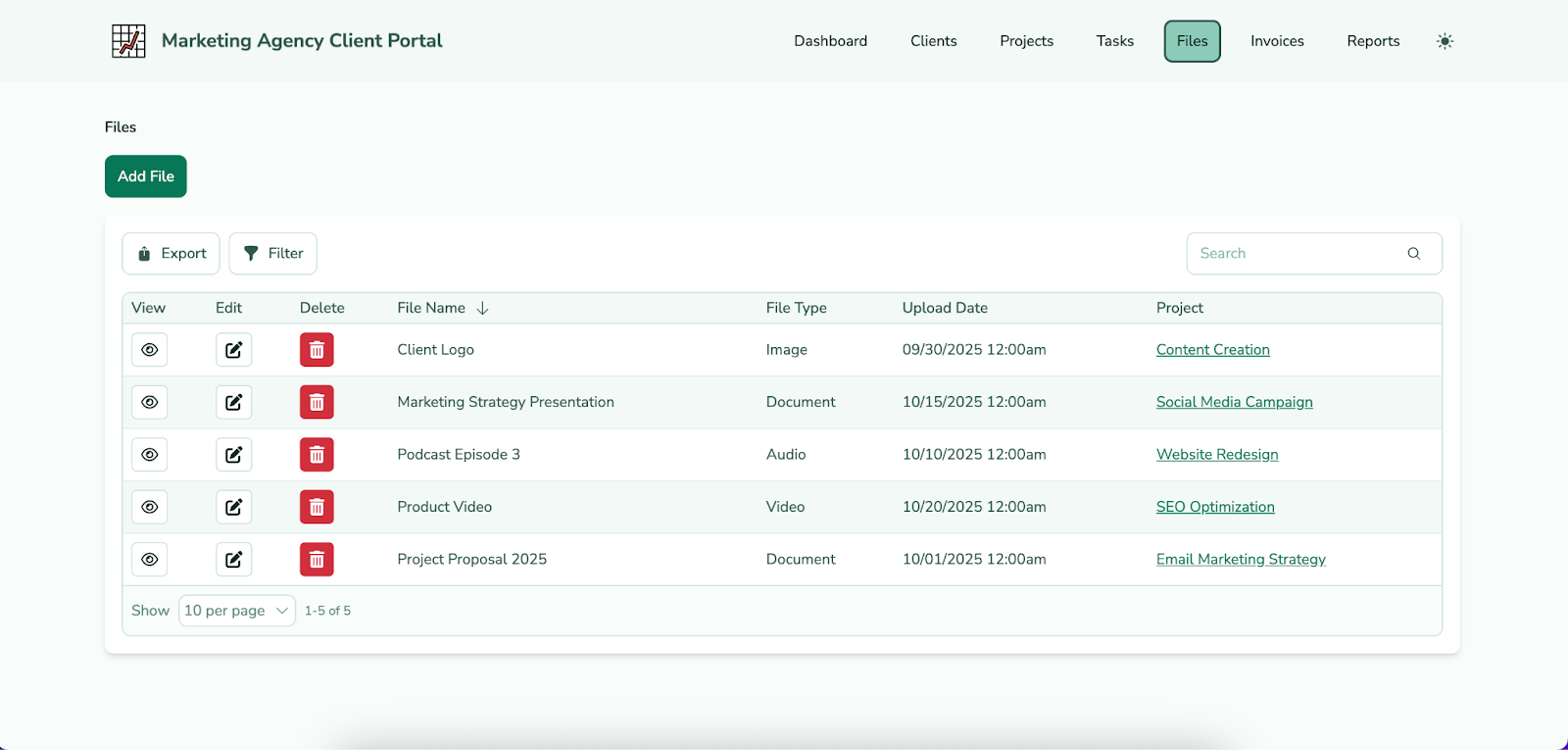
Task: Click the search magnifier icon
Action: point(1413,254)
